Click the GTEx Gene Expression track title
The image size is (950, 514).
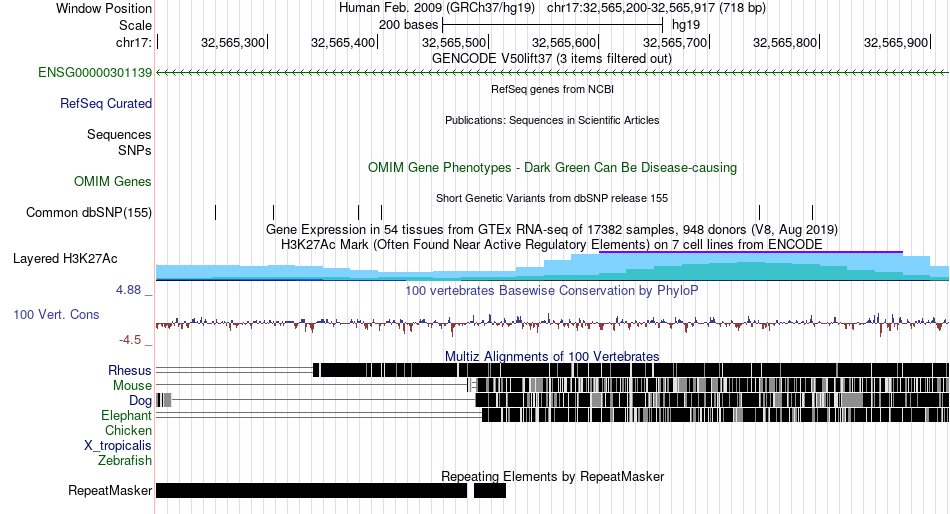pyautogui.click(x=552, y=230)
